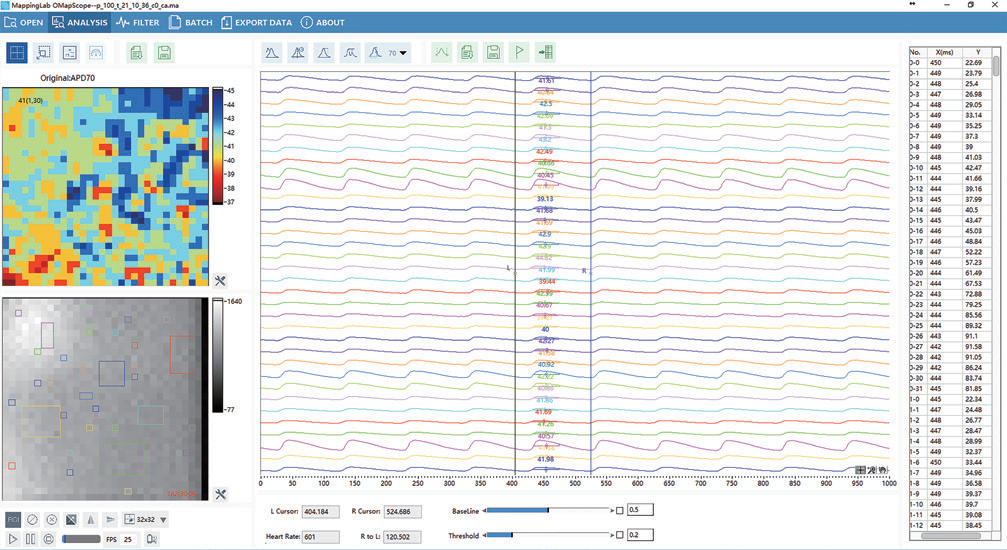
Task: Click the region selection tool icon
Action: tap(44, 53)
